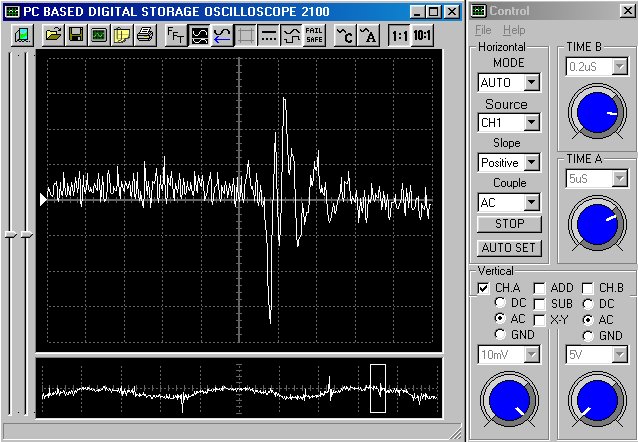
Task: Select the 10:1 probe ratio button
Action: click(422, 35)
